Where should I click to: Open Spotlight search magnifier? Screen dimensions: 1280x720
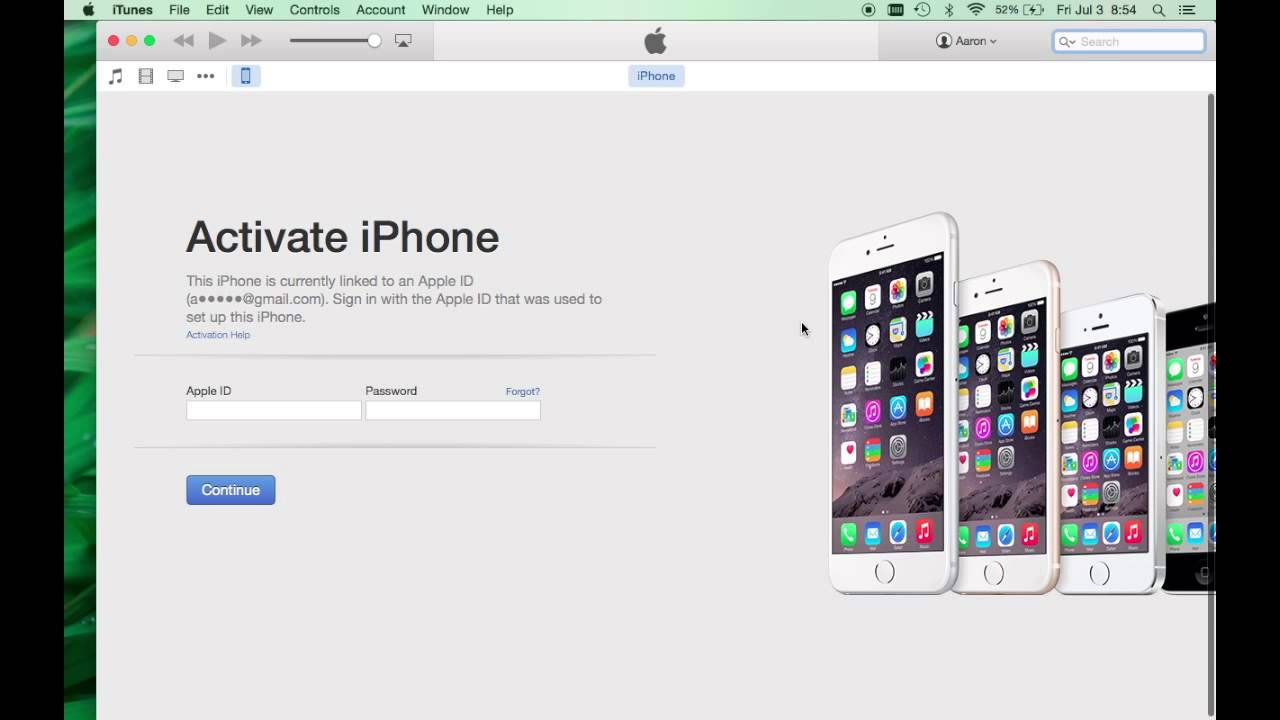coord(1158,10)
